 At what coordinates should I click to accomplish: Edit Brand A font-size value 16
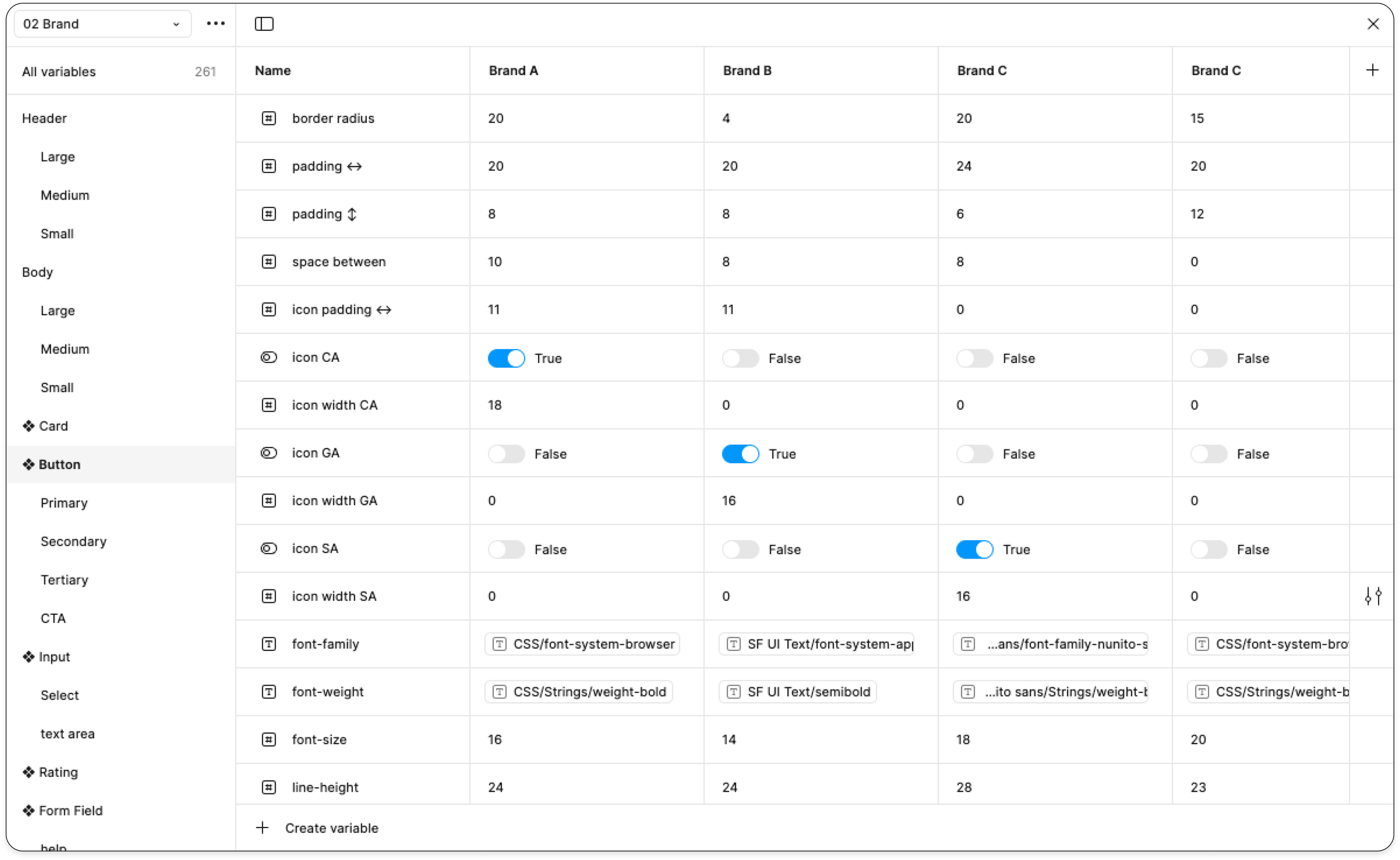click(494, 740)
